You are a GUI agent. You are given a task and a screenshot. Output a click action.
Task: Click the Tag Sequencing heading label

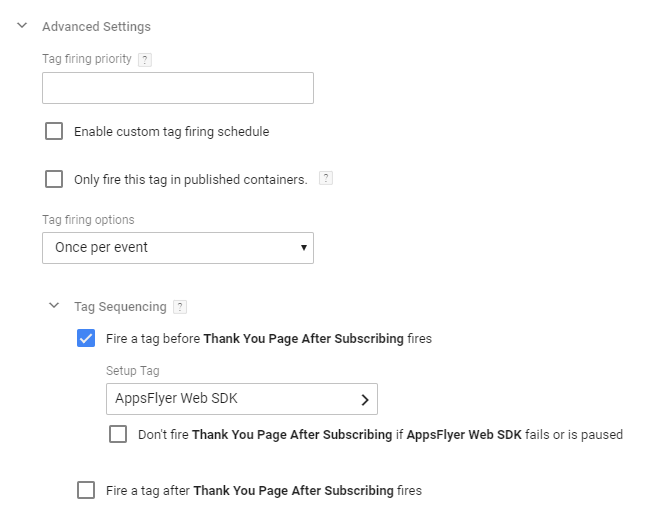120,307
